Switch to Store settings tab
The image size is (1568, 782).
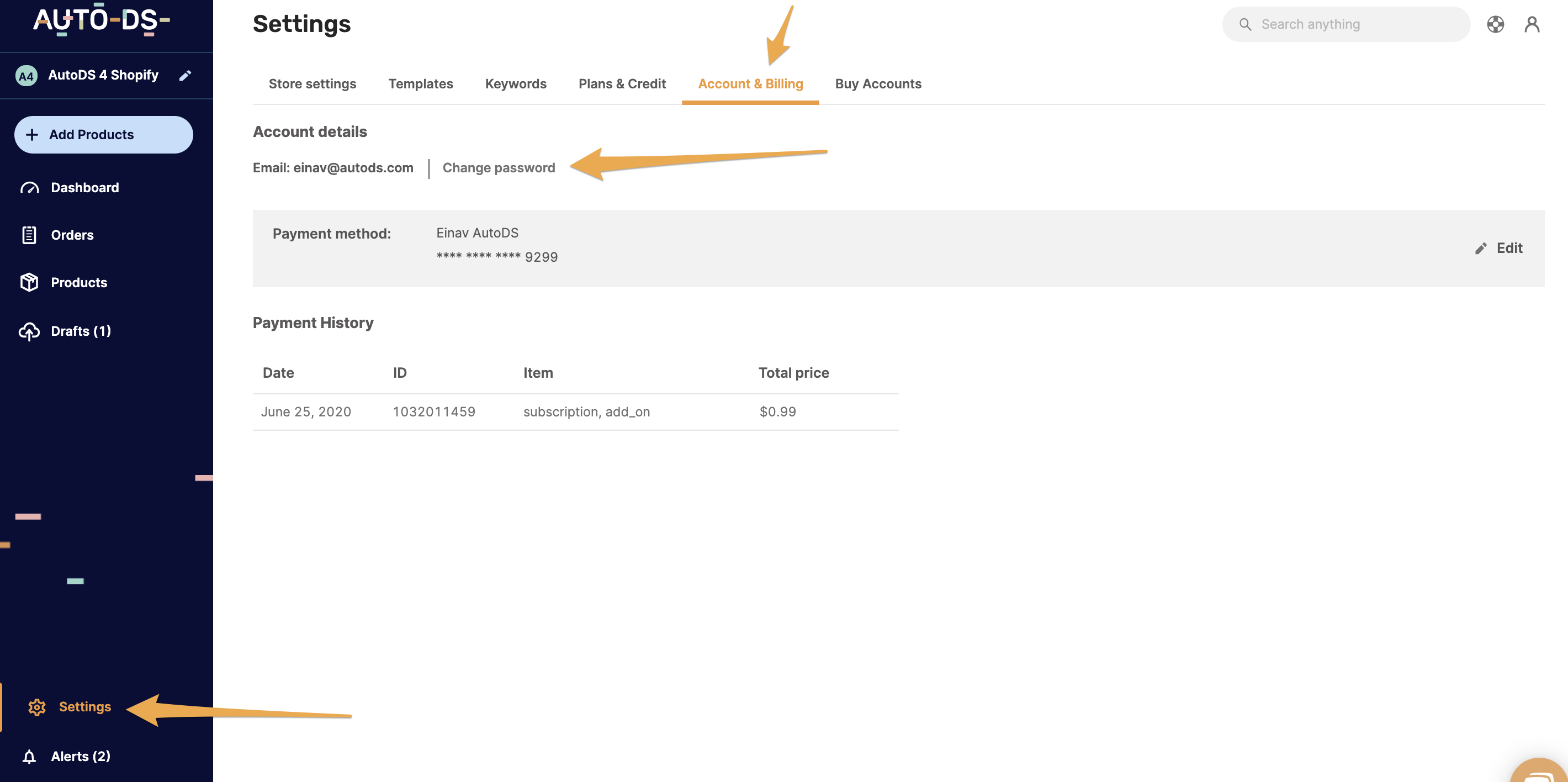312,84
